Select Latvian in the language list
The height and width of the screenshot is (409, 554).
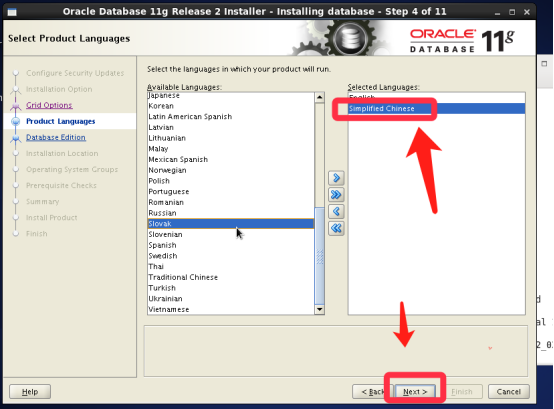point(231,127)
